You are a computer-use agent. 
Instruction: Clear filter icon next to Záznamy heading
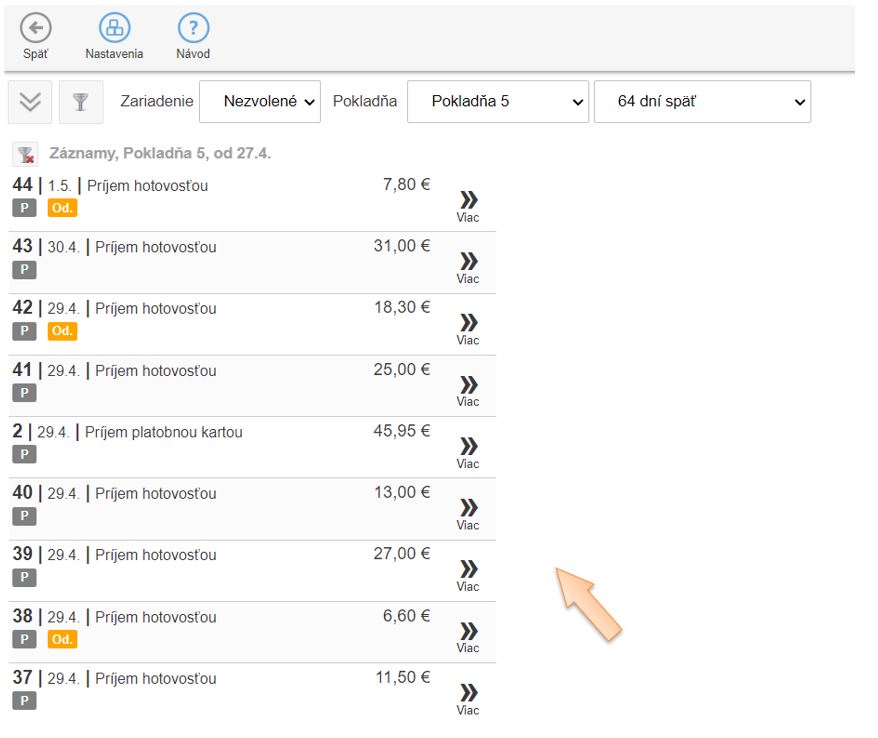pyautogui.click(x=26, y=154)
